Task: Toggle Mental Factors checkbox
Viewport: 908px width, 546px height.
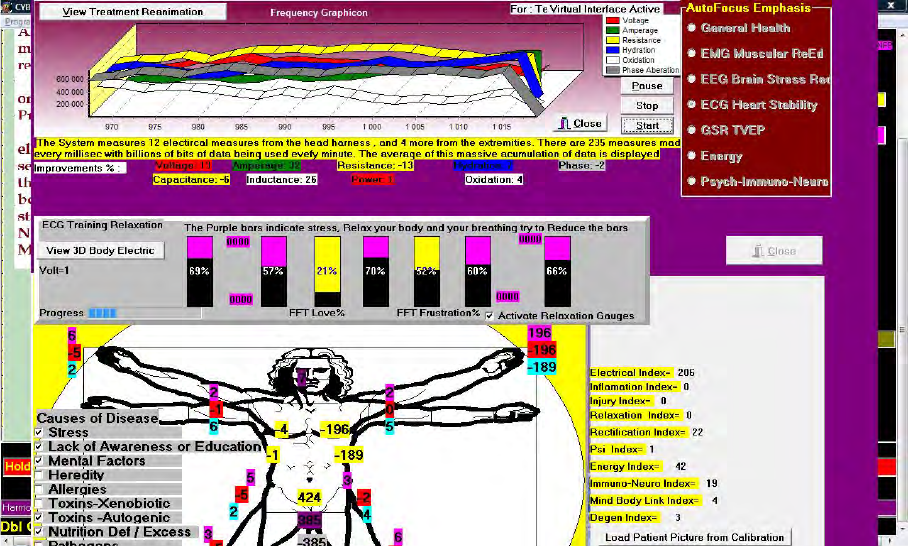Action: (39, 461)
